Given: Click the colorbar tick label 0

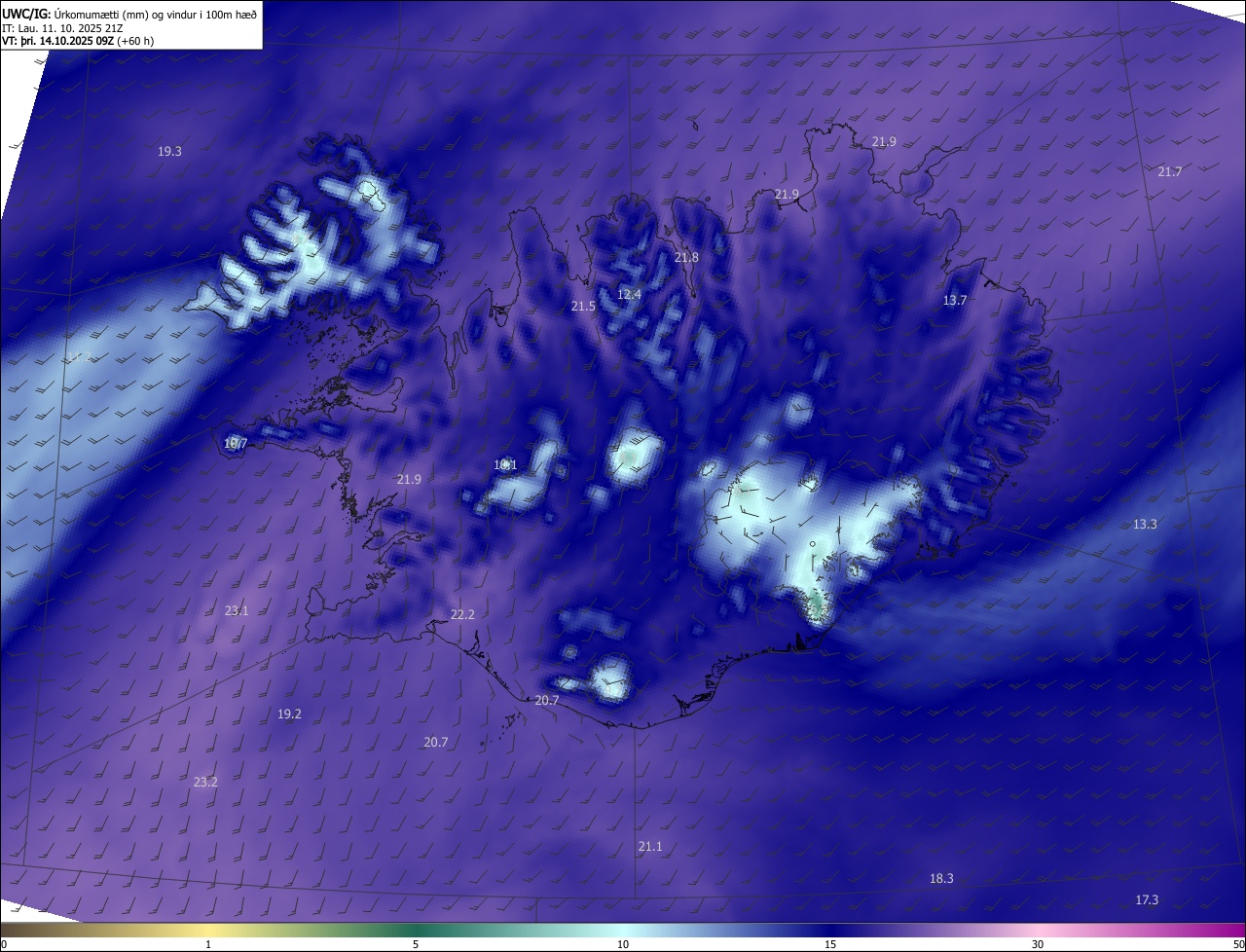Looking at the screenshot, I should coord(4,944).
